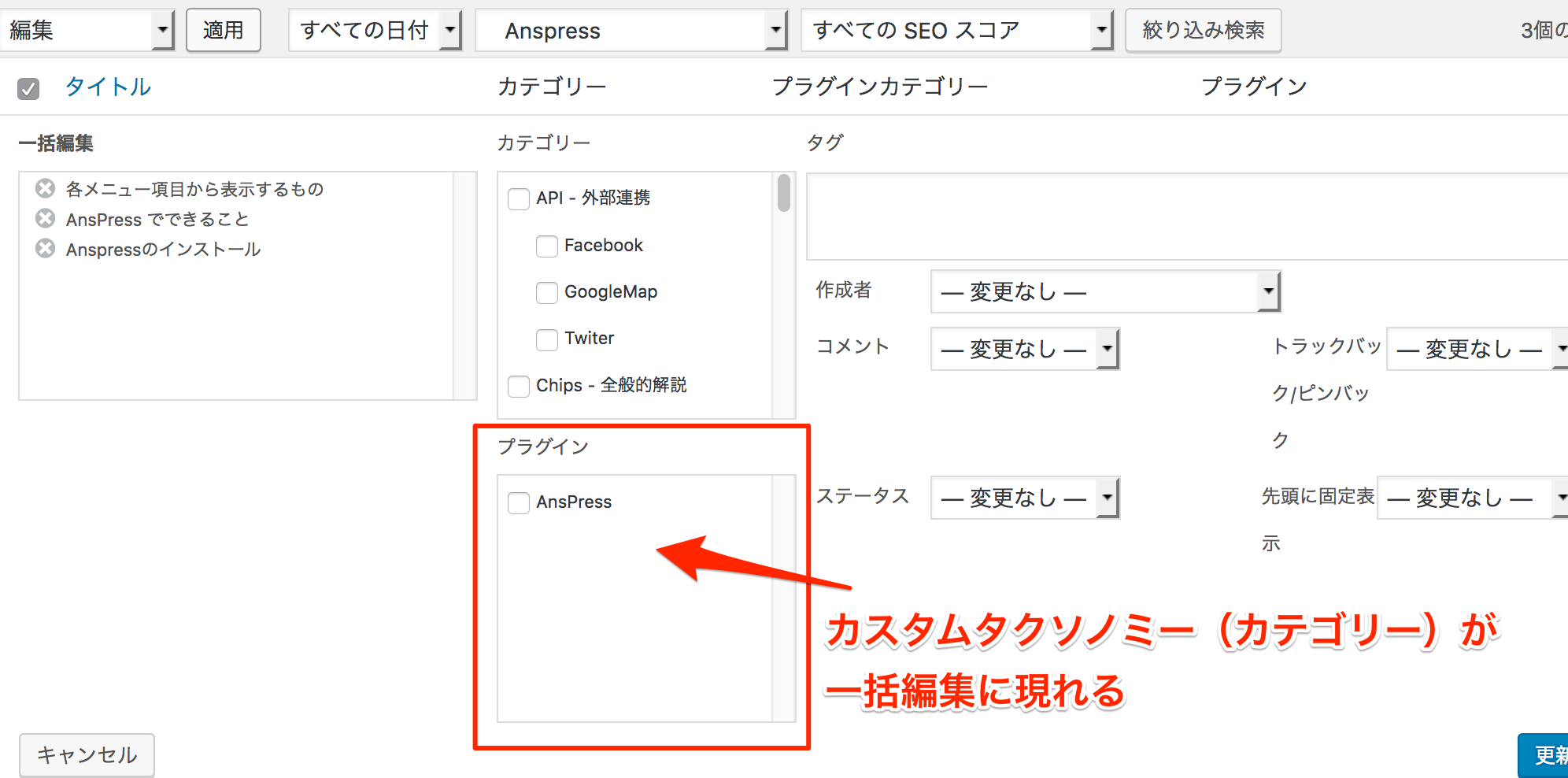Check the Twiter category

547,339
